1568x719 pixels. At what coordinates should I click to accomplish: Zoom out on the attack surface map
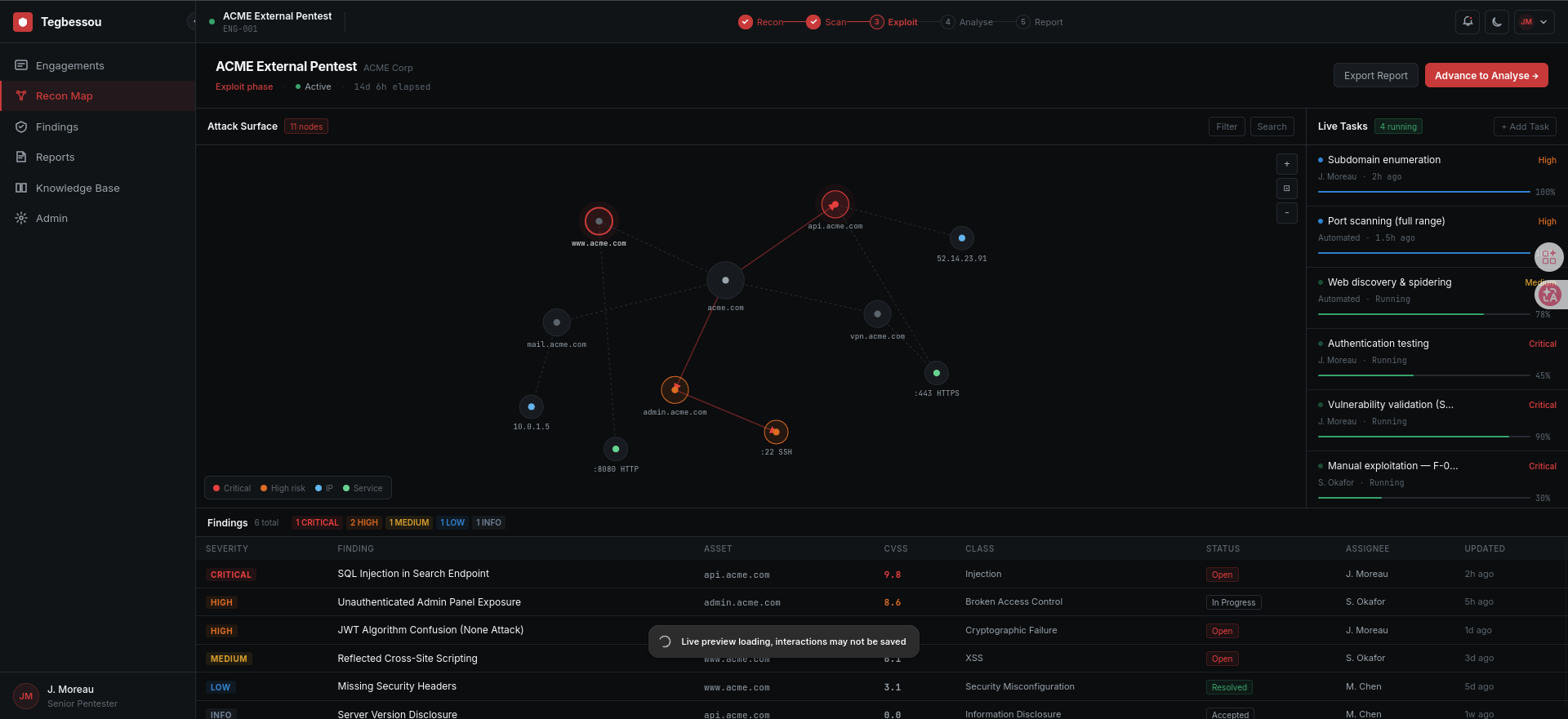point(1287,213)
